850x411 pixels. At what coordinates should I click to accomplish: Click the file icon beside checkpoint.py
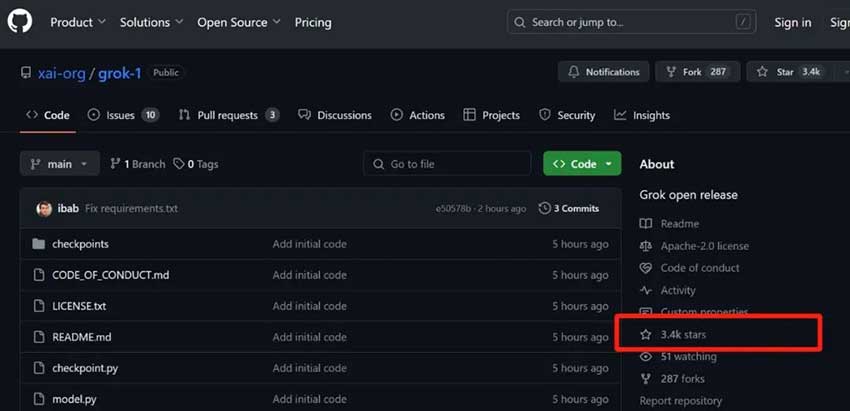38,368
